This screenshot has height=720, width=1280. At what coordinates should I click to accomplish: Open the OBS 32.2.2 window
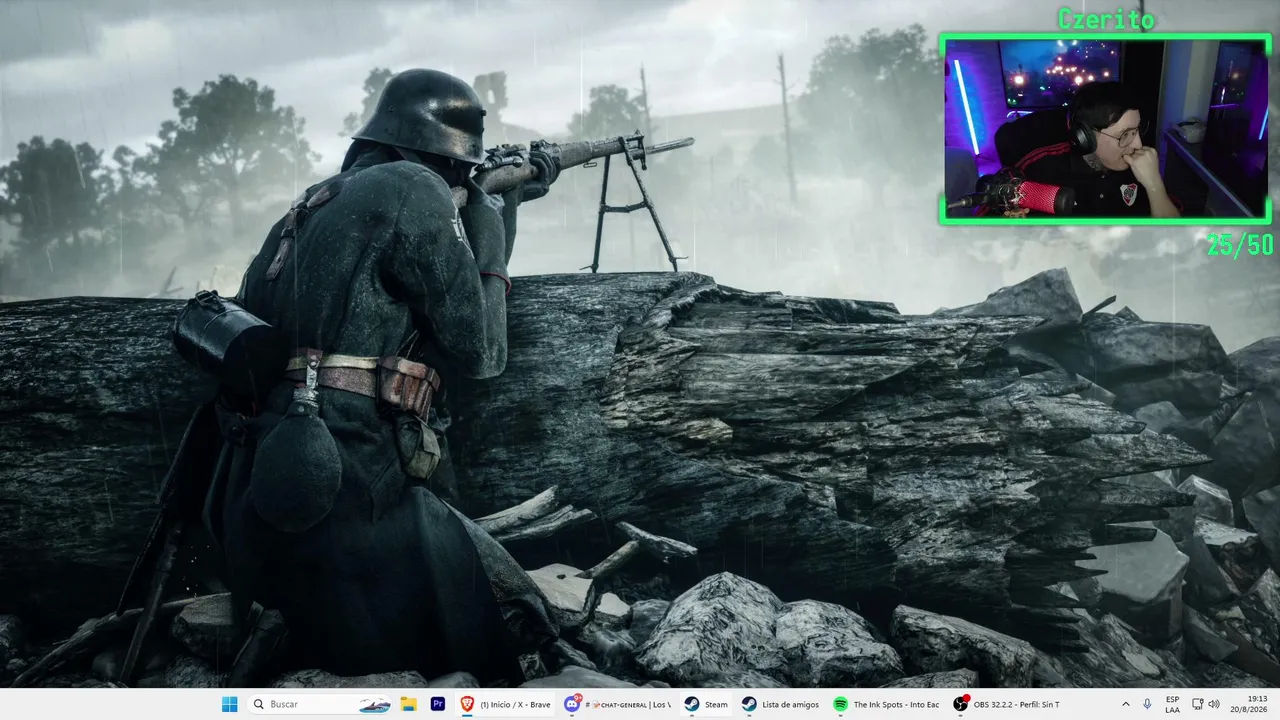(x=1006, y=704)
